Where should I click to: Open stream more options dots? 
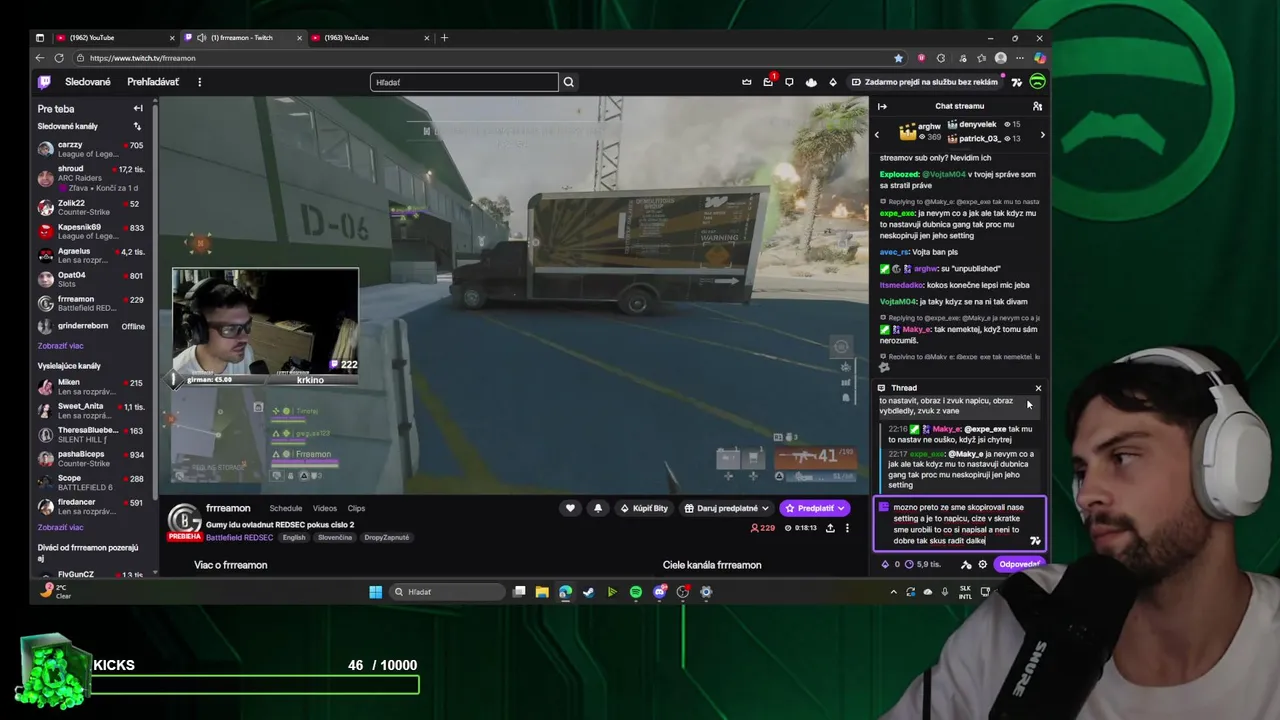pyautogui.click(x=847, y=528)
